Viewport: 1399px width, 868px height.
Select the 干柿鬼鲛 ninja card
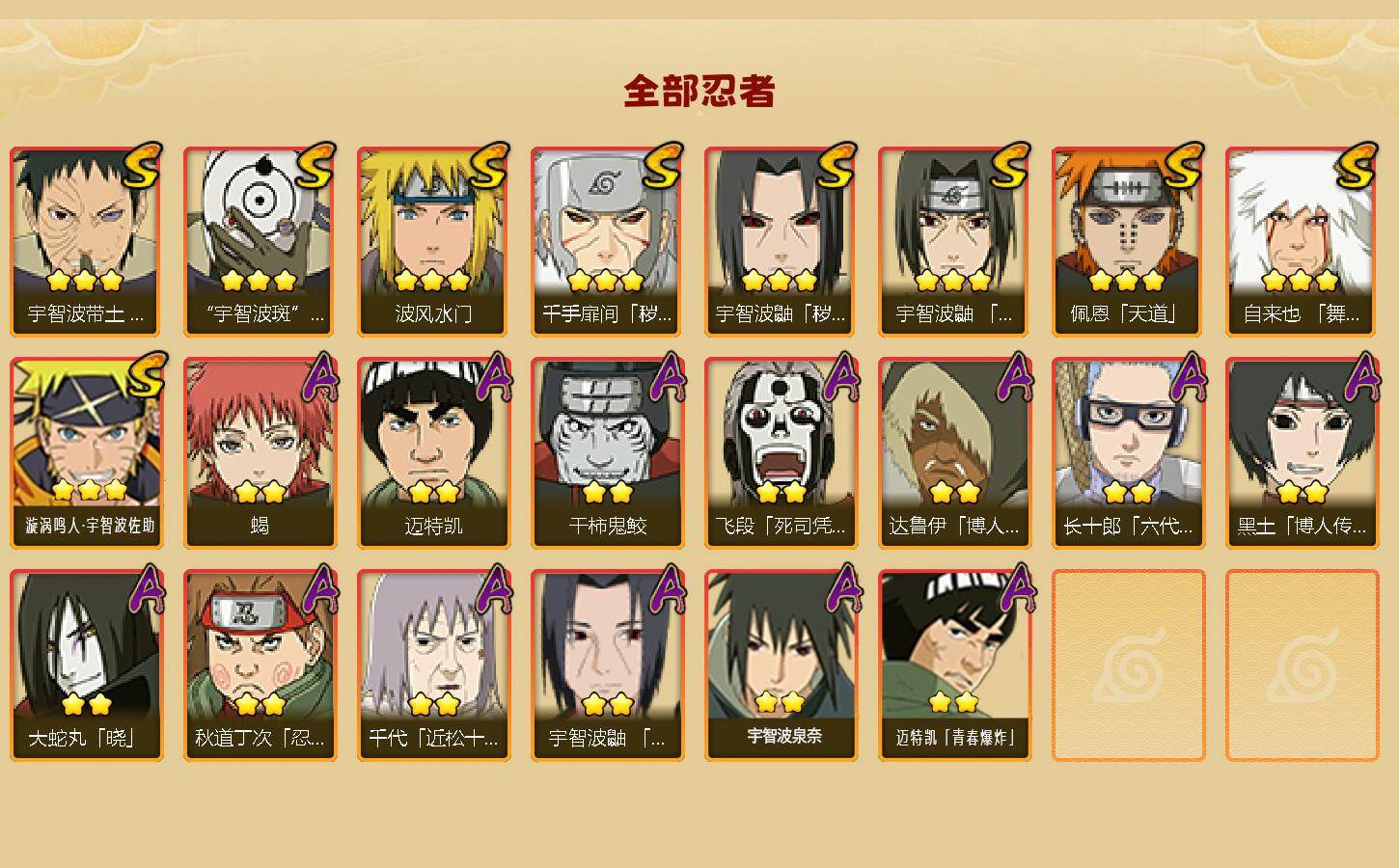607,453
